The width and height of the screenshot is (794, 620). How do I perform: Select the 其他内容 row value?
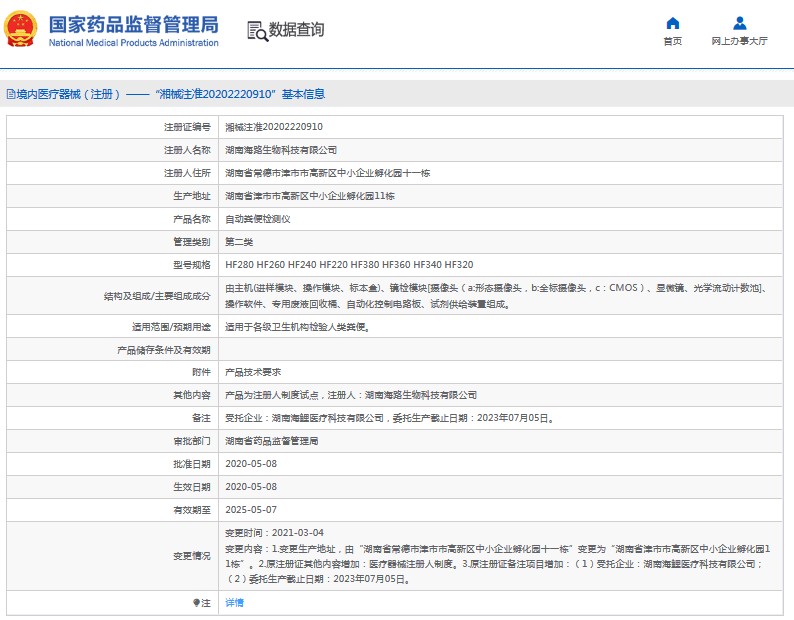(351, 395)
